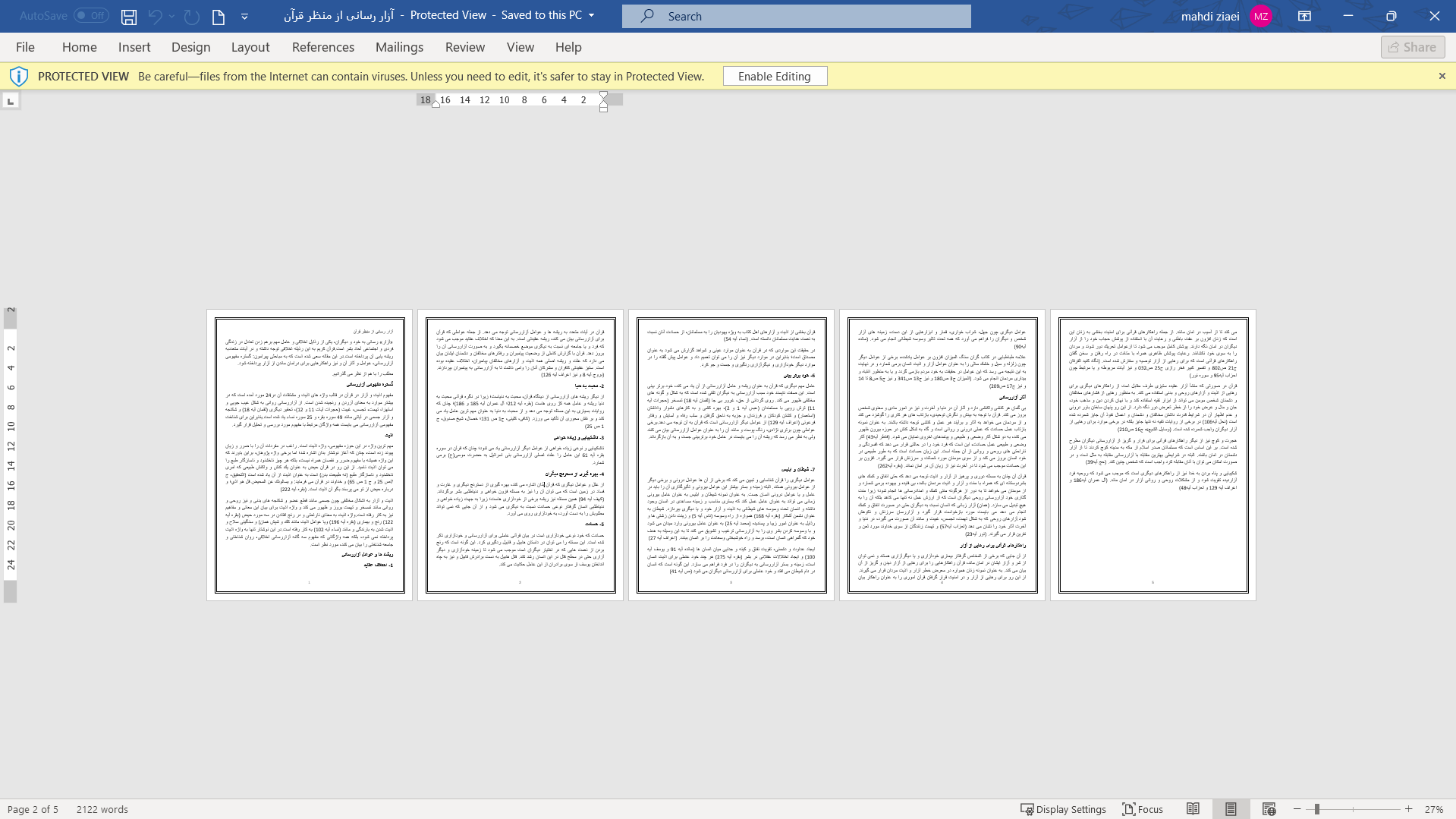1456x819 pixels.
Task: Open Display Settings in the status bar
Action: (1063, 809)
